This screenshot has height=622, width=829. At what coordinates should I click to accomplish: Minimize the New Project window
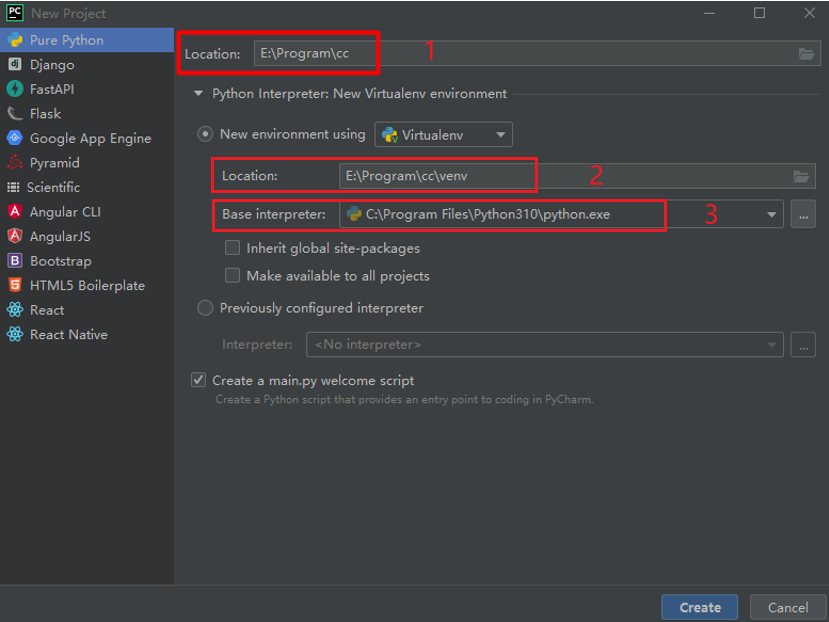710,13
